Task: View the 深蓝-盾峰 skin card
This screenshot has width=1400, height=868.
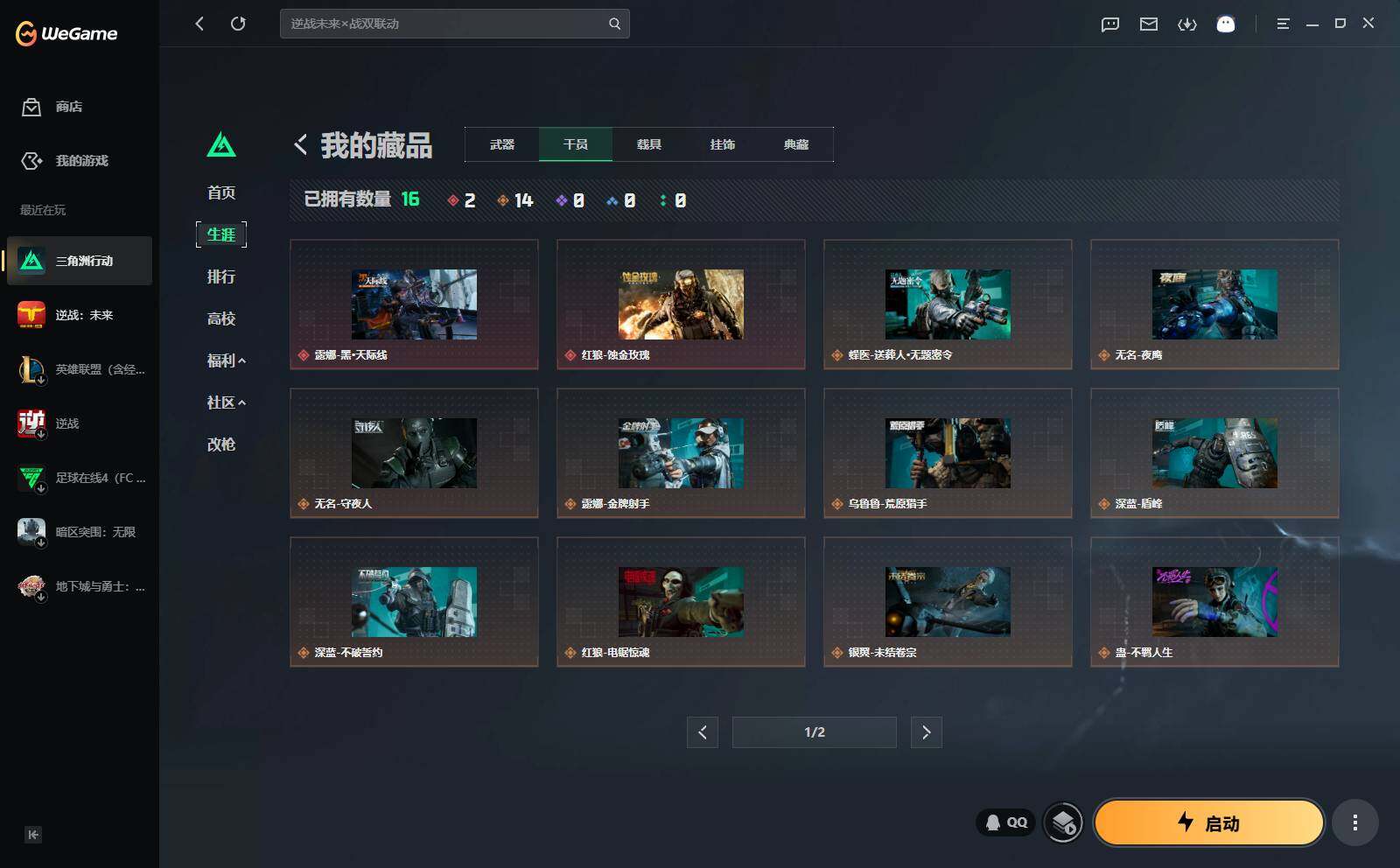Action: (1214, 453)
